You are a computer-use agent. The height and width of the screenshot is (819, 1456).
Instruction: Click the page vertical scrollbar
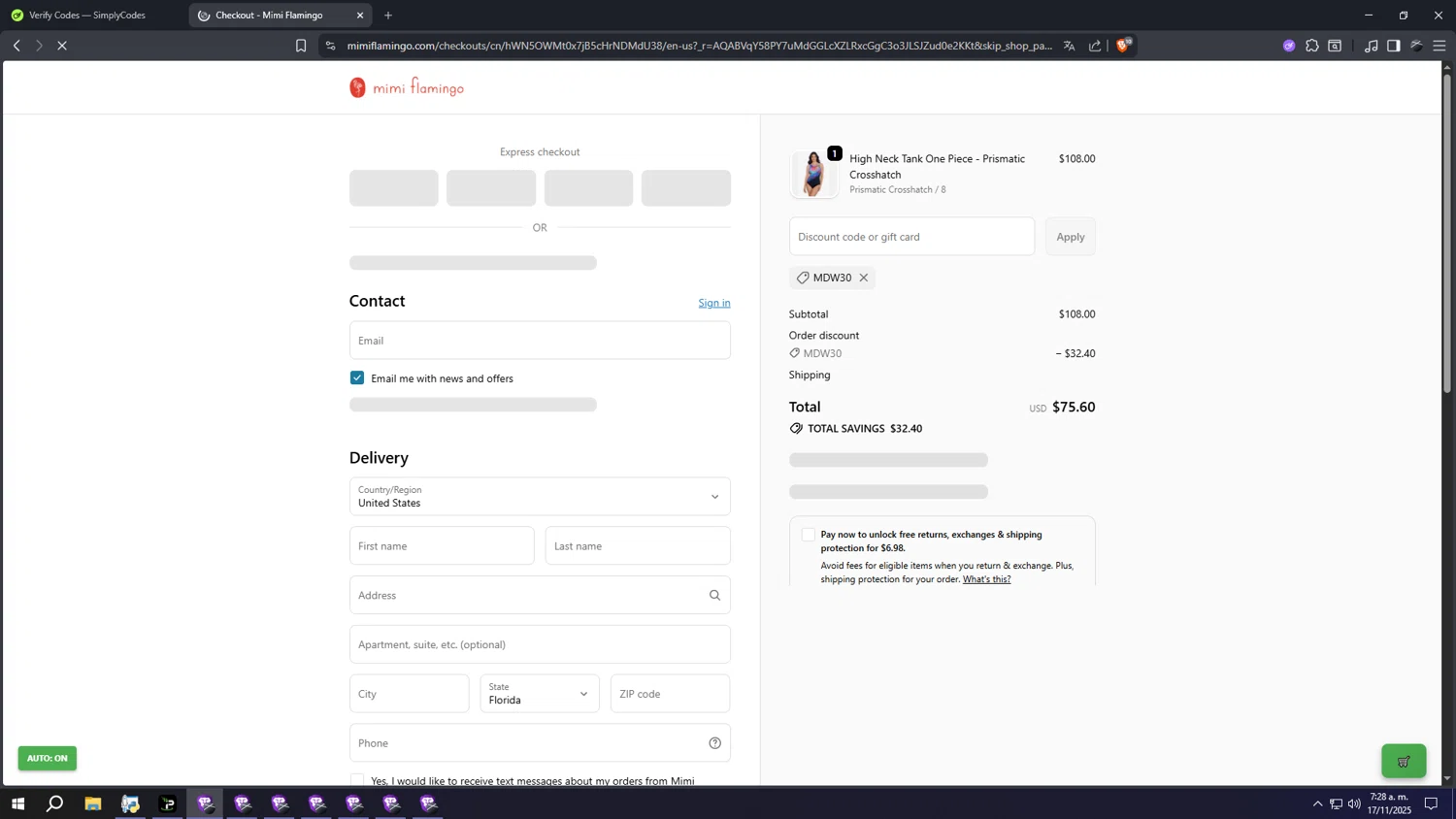coord(1447,233)
